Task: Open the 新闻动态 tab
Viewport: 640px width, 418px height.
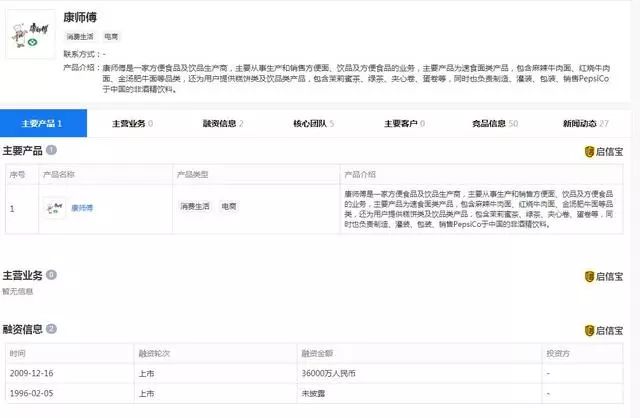Action: click(x=585, y=123)
